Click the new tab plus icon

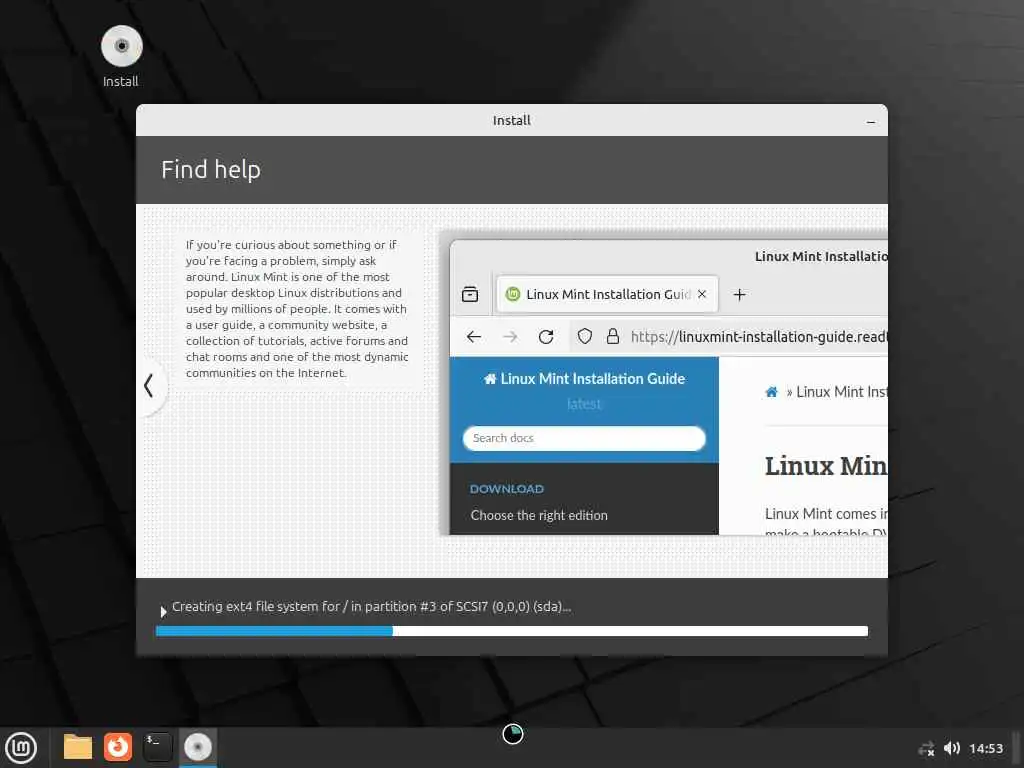tap(739, 295)
